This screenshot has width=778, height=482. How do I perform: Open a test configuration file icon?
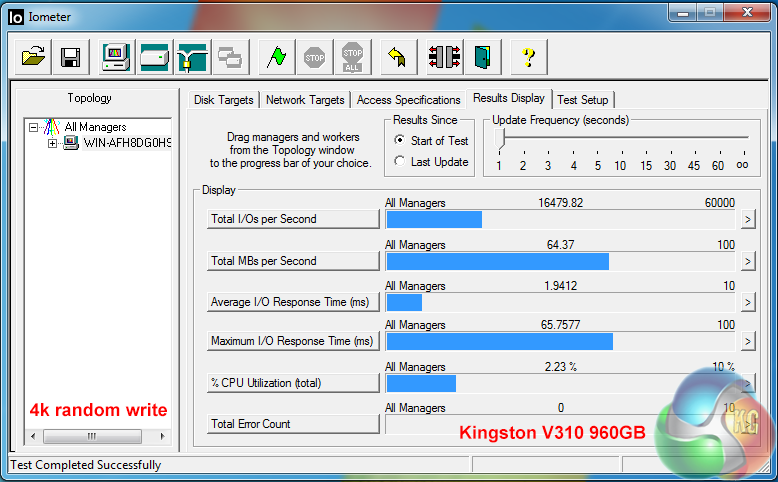coord(33,57)
